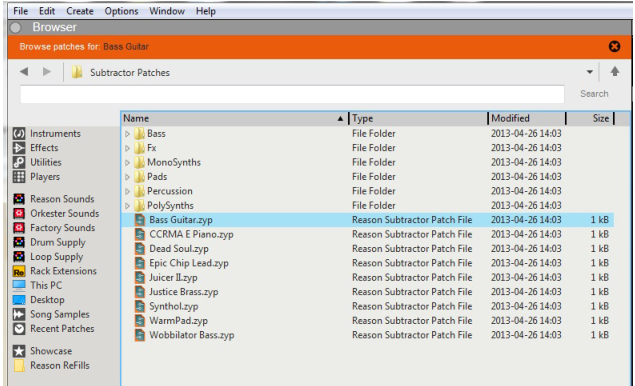Image resolution: width=635 pixels, height=386 pixels.
Task: Select the Effects sidebar icon
Action: coord(19,148)
